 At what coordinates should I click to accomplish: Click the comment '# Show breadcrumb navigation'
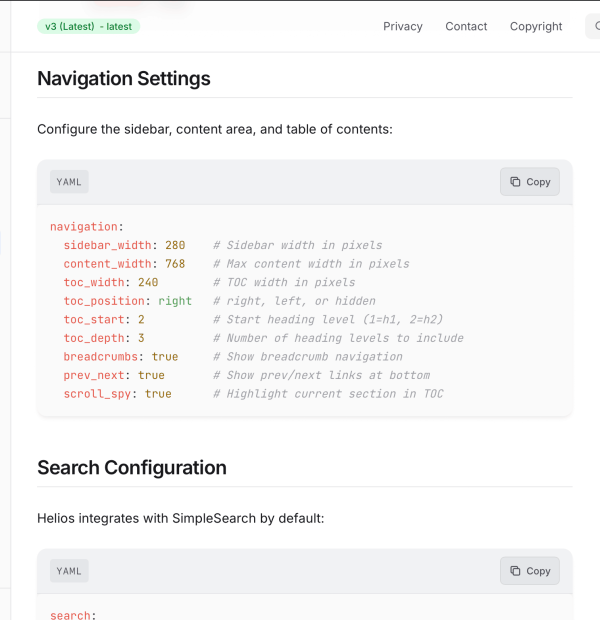pos(308,357)
